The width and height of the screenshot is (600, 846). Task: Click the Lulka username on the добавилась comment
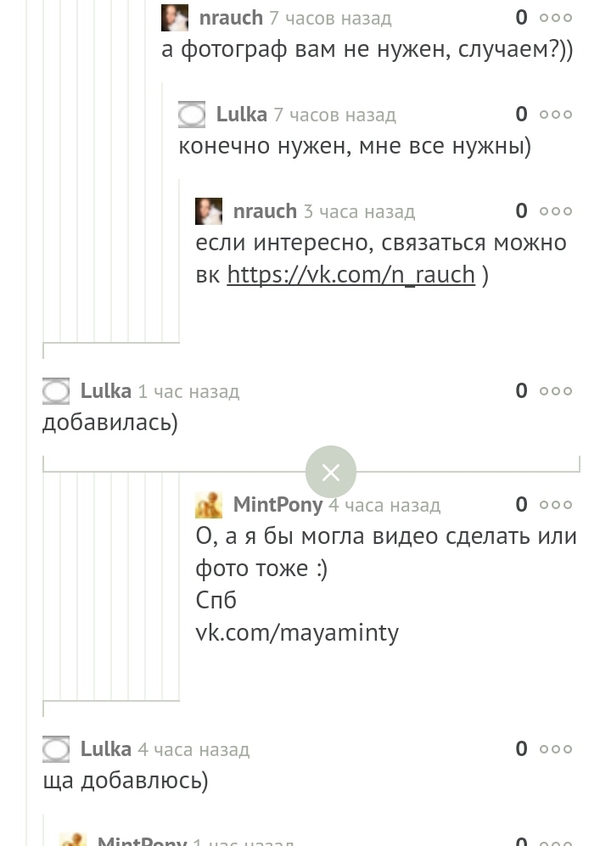coord(106,391)
